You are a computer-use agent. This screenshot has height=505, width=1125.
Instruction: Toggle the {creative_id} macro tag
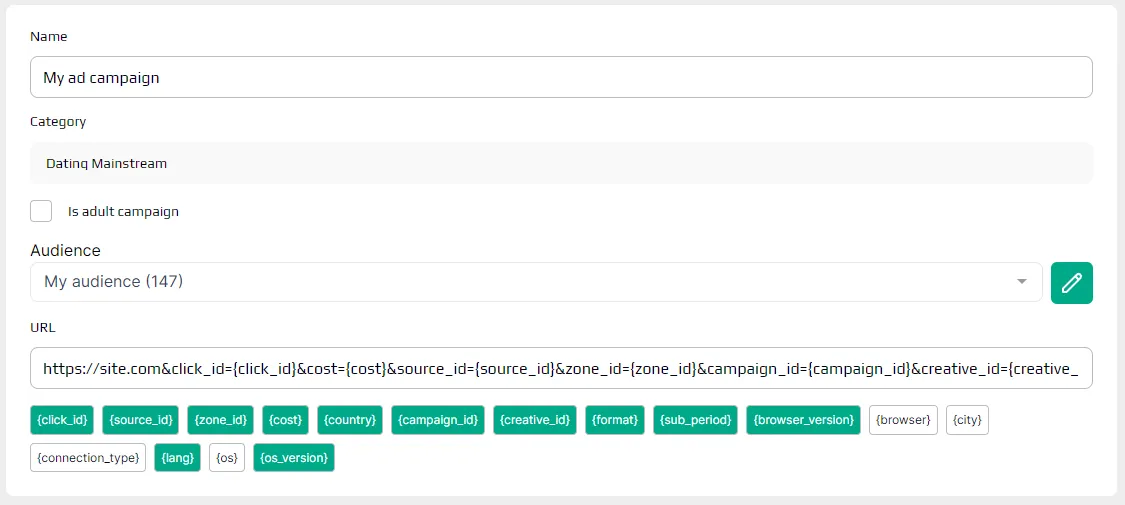click(x=535, y=420)
